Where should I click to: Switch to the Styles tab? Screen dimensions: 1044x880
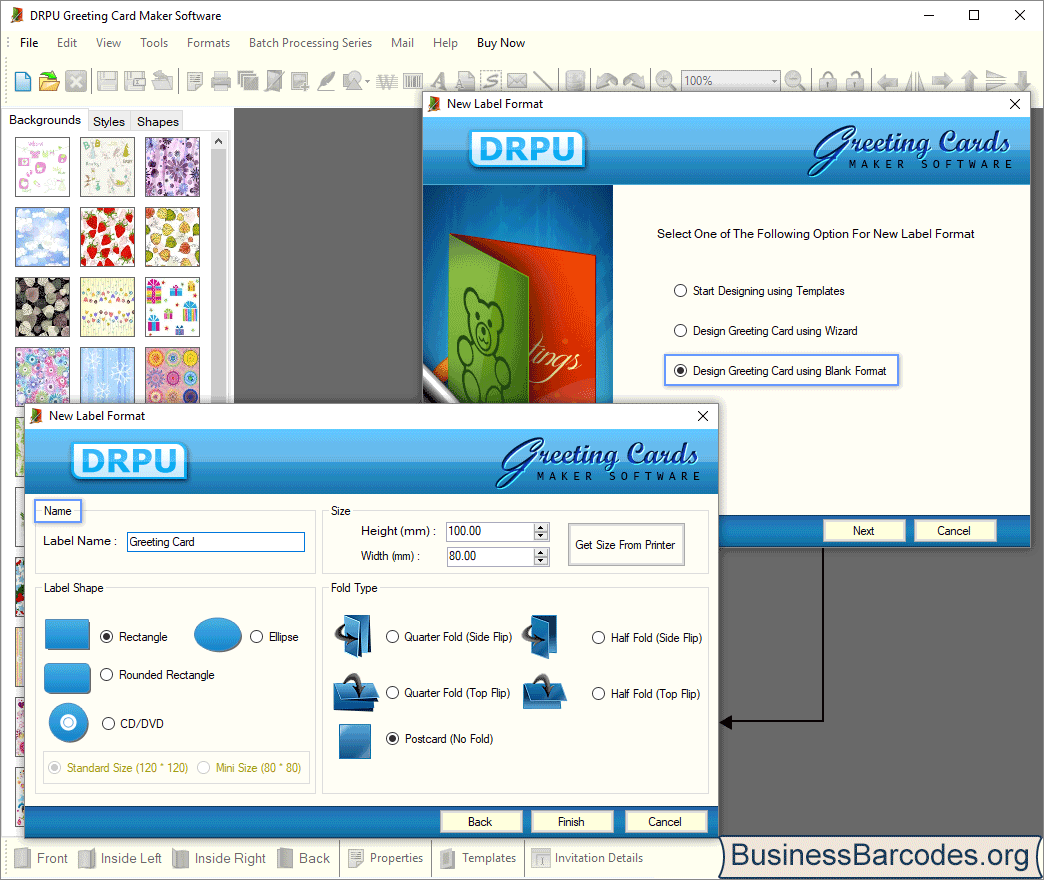(109, 122)
